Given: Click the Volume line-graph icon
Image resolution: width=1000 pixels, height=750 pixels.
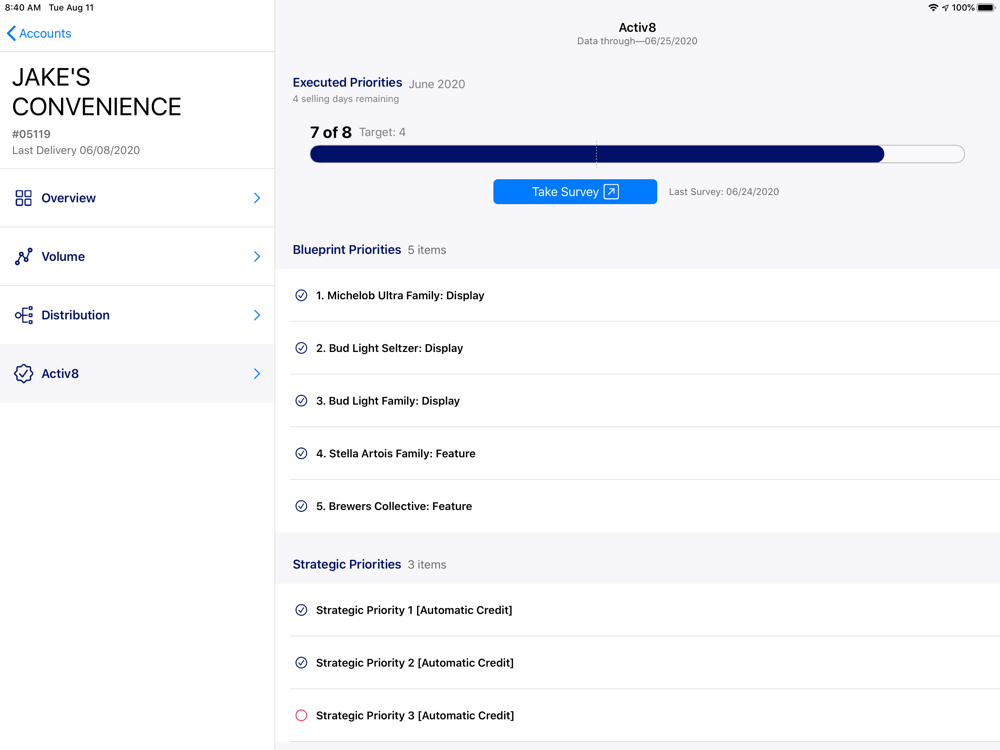Looking at the screenshot, I should (24, 256).
